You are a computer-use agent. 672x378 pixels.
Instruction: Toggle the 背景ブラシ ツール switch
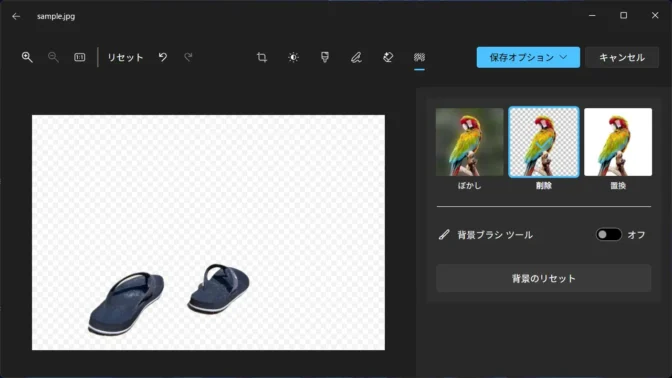coord(609,234)
